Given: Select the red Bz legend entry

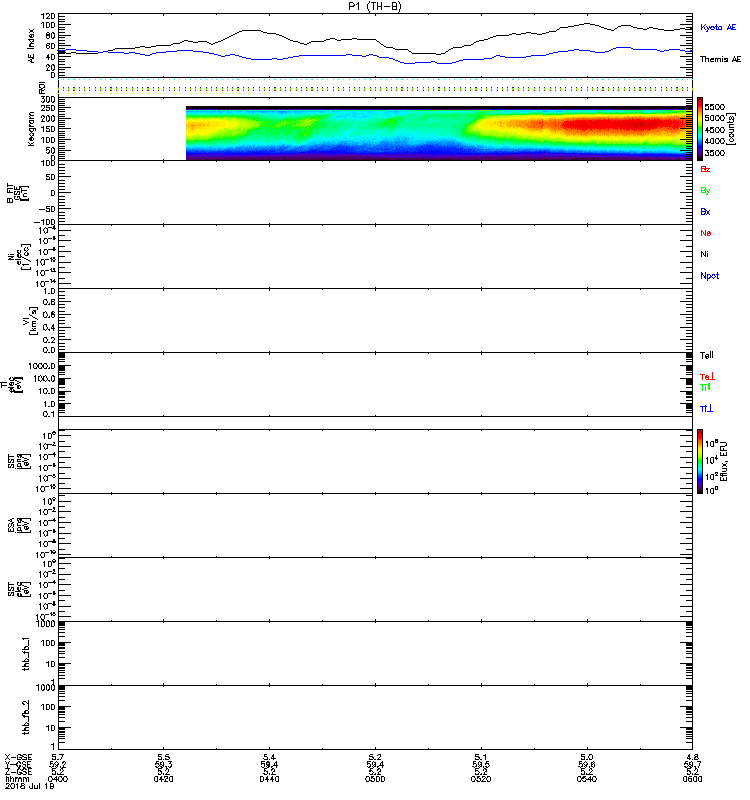Looking at the screenshot, I should coord(705,169).
